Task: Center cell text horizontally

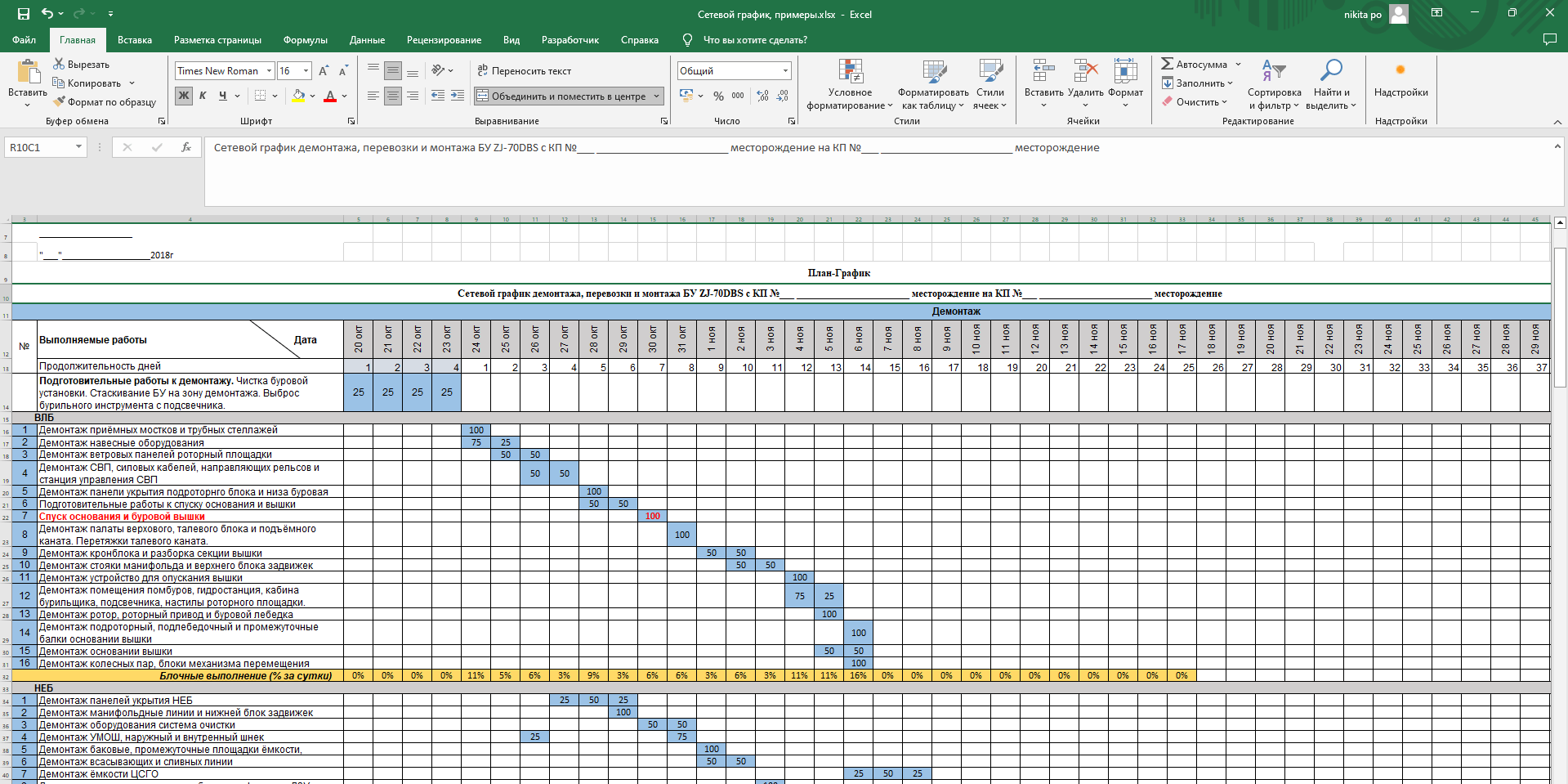Action: point(393,96)
